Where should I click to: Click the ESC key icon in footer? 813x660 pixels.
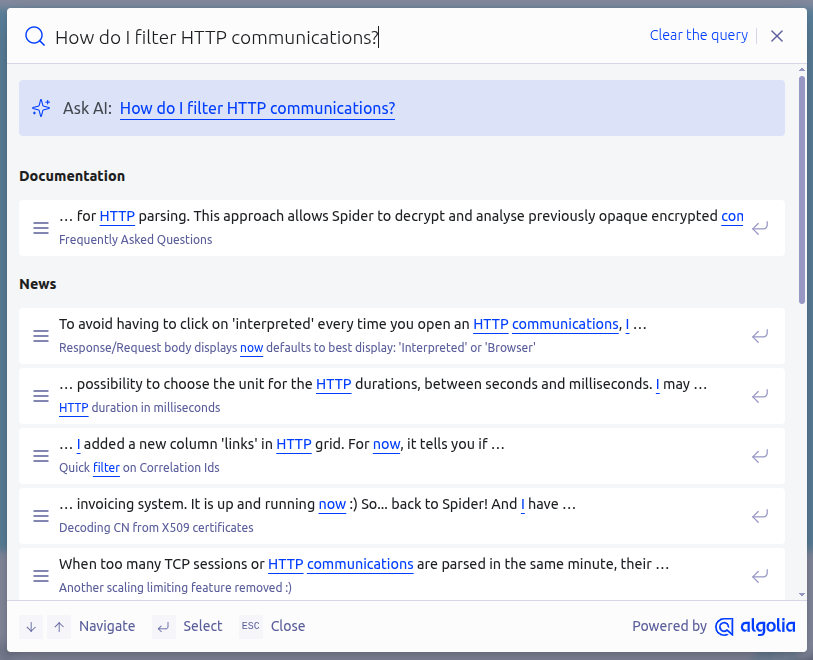tap(250, 626)
